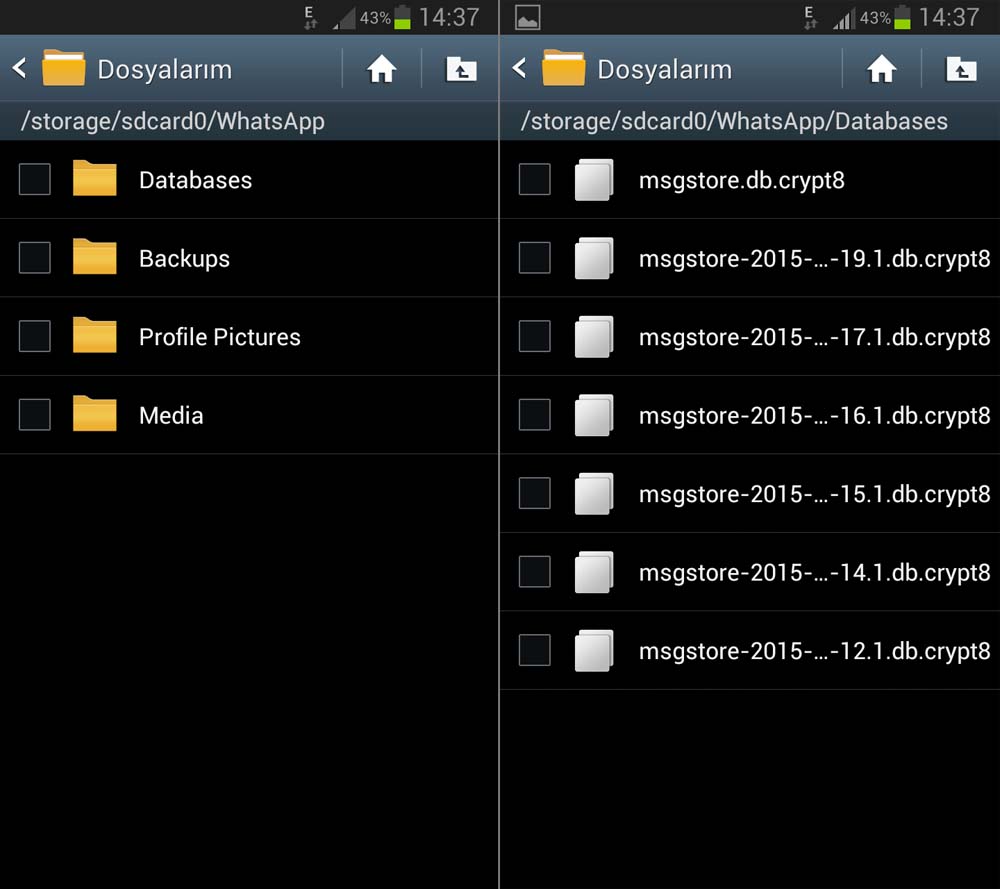Tap Dosyalarım title in right panel

664,69
